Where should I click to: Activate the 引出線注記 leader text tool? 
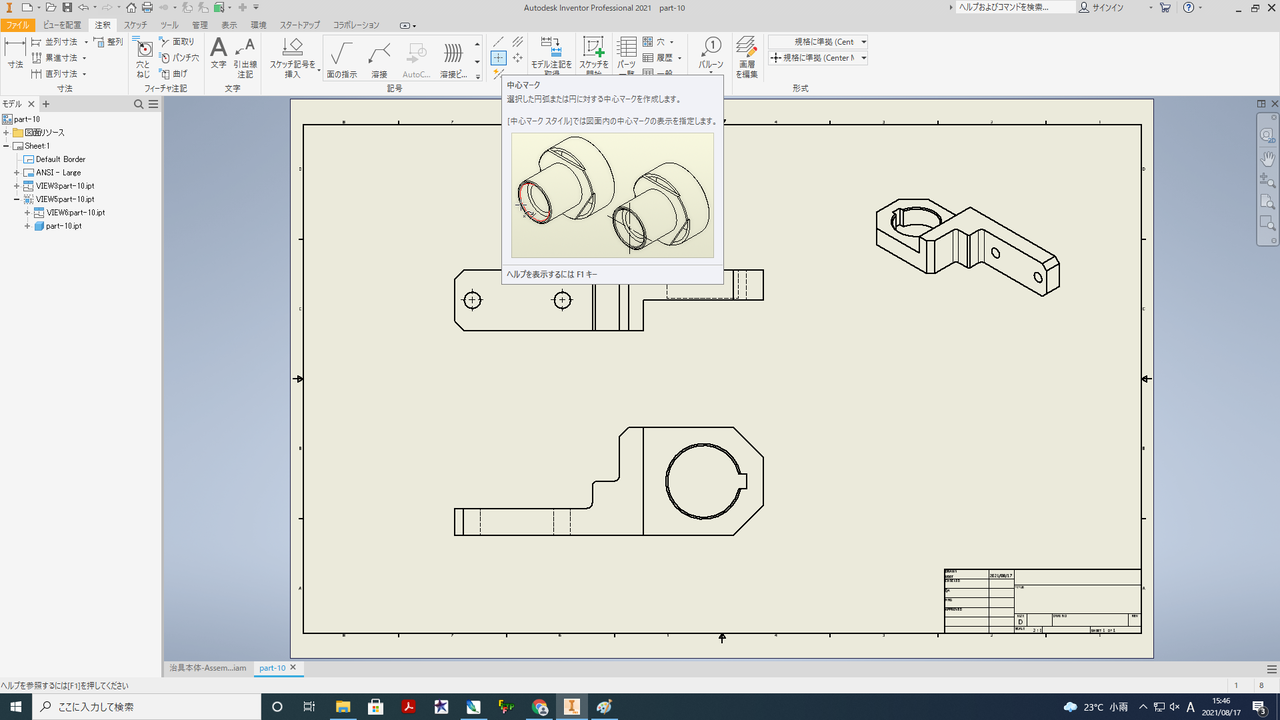click(x=245, y=57)
